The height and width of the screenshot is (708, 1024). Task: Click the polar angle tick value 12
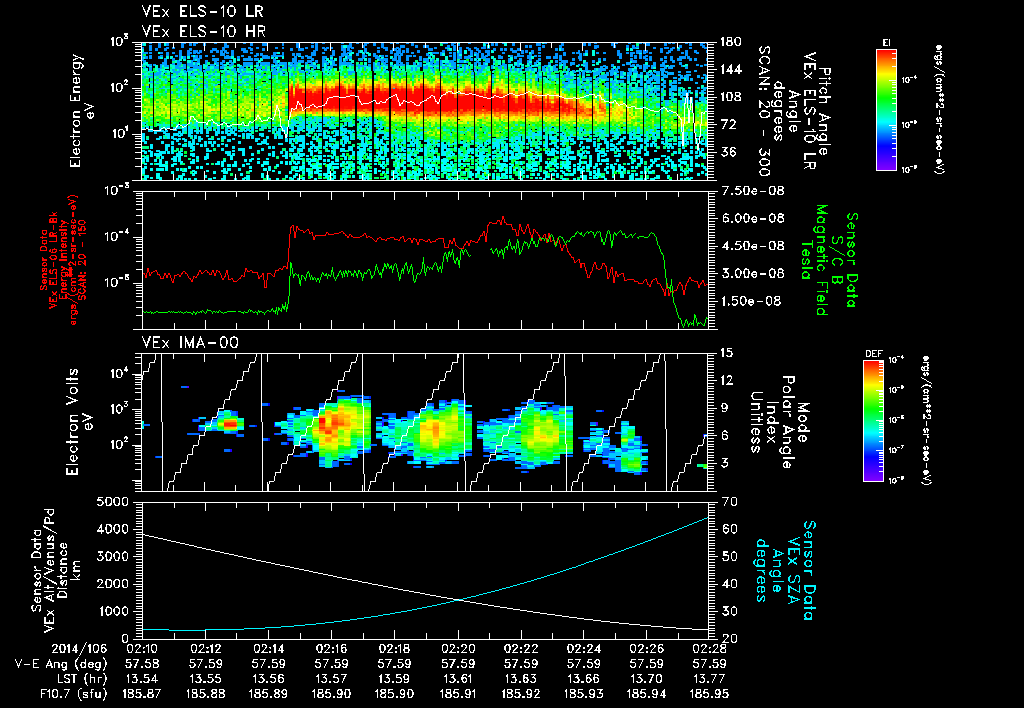[x=729, y=381]
